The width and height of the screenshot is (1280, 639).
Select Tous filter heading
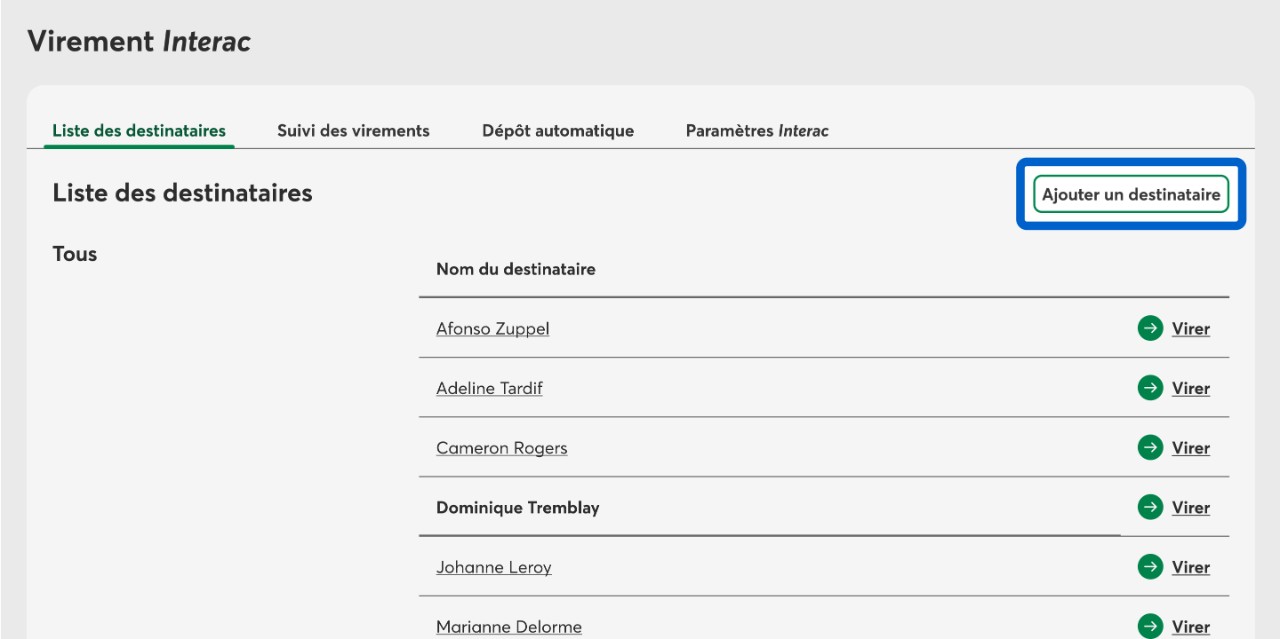75,254
